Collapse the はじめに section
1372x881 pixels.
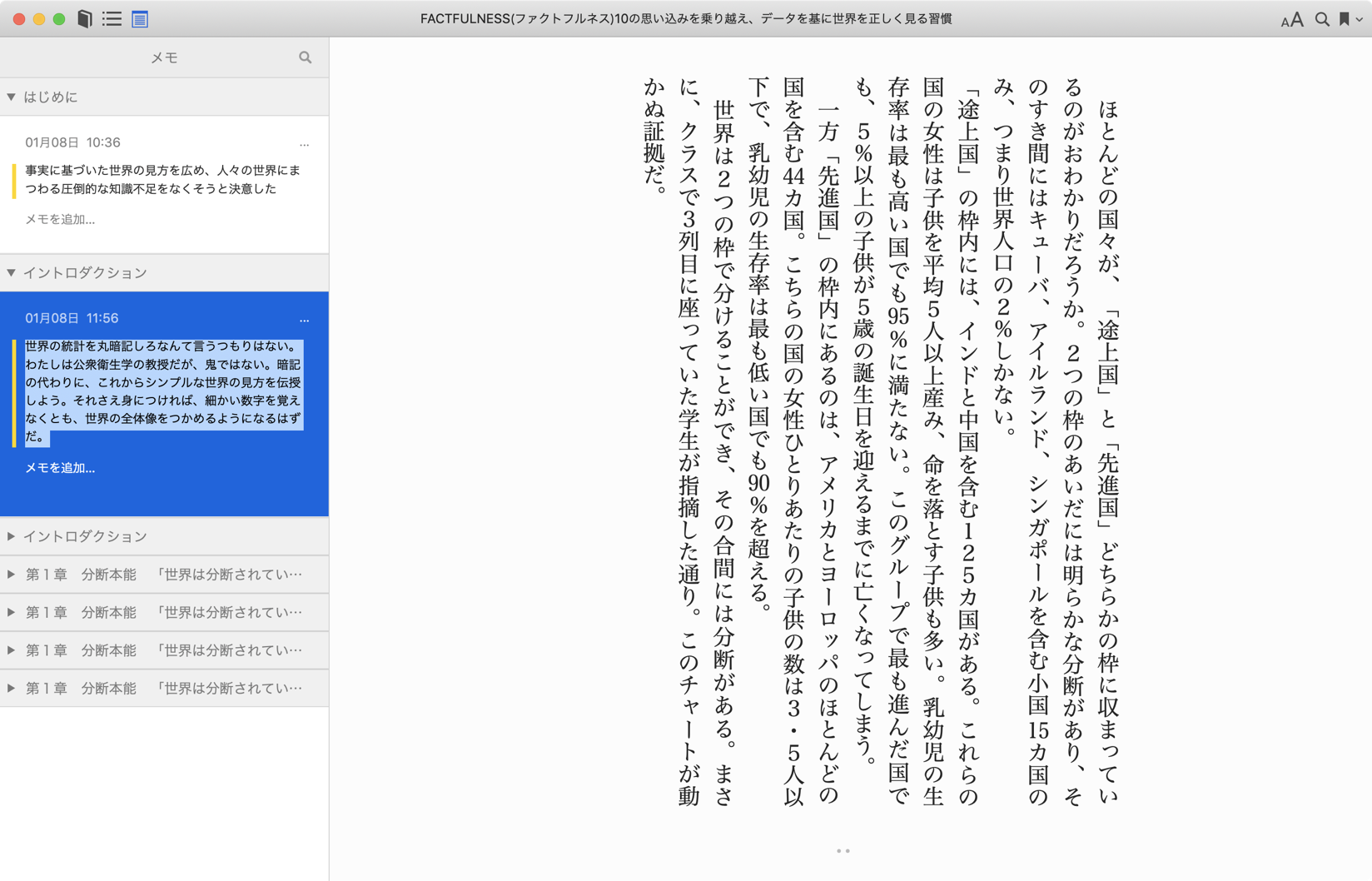click(12, 97)
